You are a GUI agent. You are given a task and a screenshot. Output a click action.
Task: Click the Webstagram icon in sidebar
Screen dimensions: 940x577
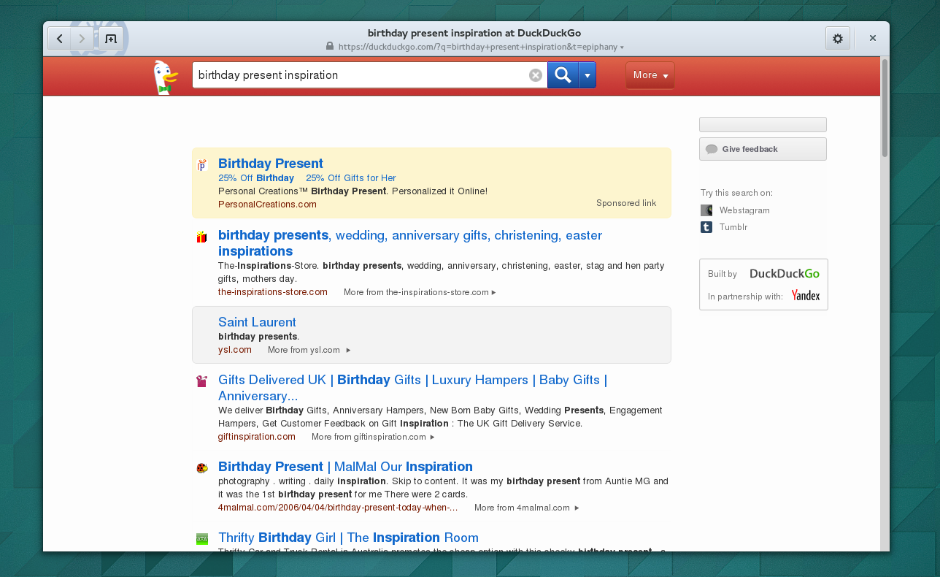click(x=706, y=210)
